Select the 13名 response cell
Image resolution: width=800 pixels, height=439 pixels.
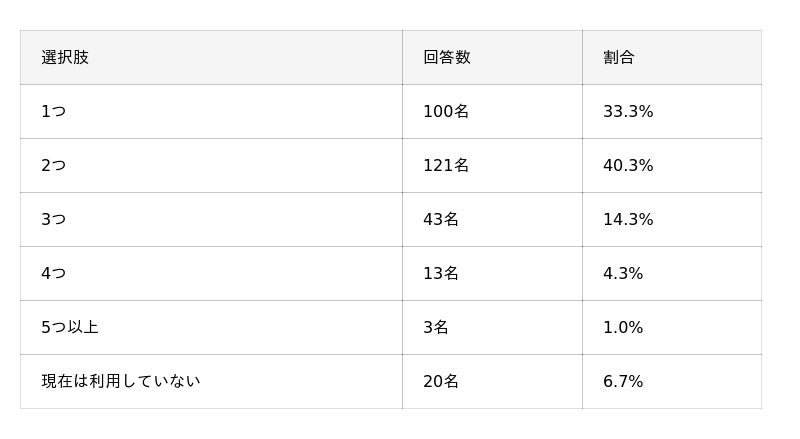click(x=441, y=273)
